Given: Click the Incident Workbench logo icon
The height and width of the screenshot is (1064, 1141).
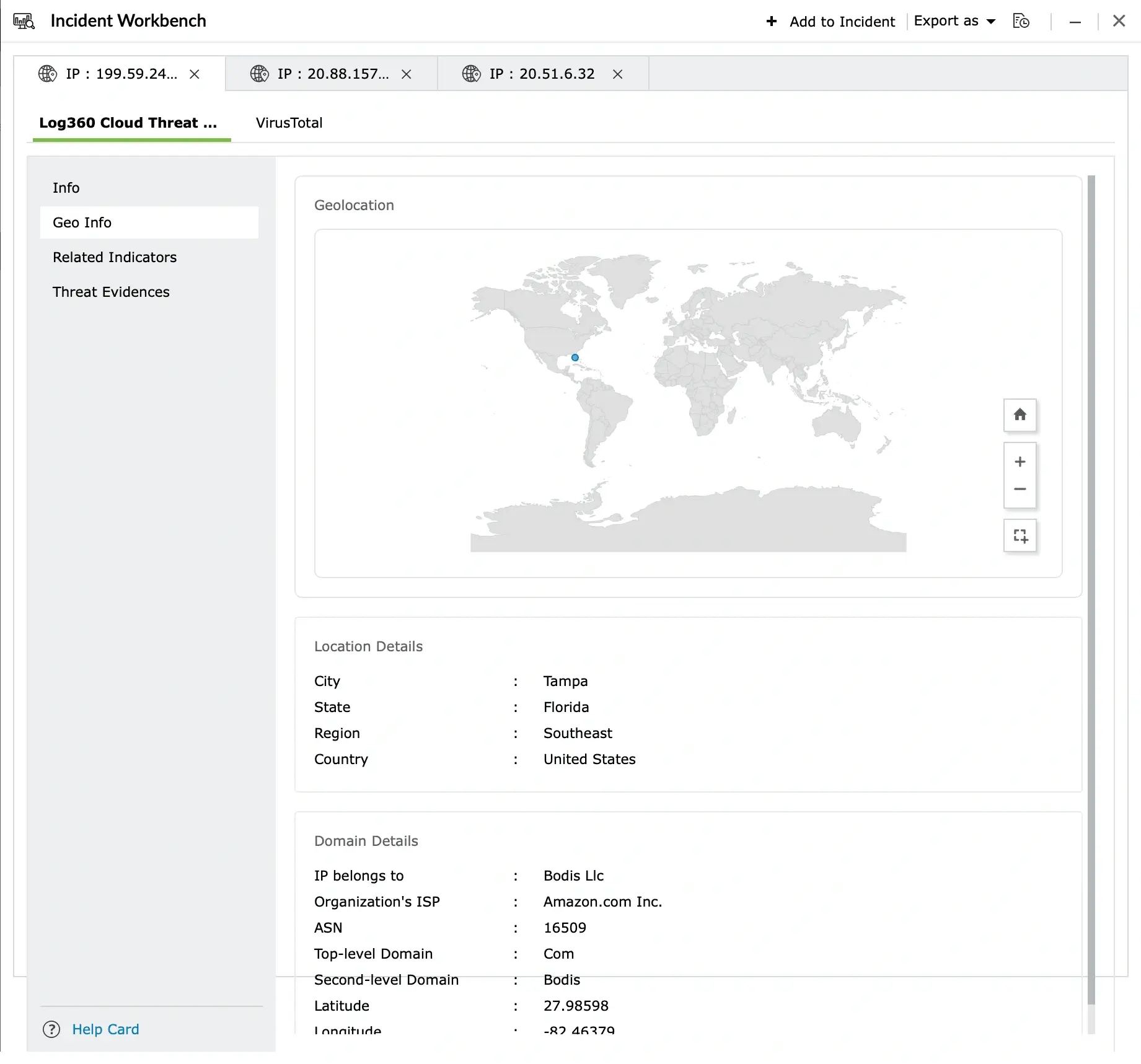Looking at the screenshot, I should coord(24,21).
